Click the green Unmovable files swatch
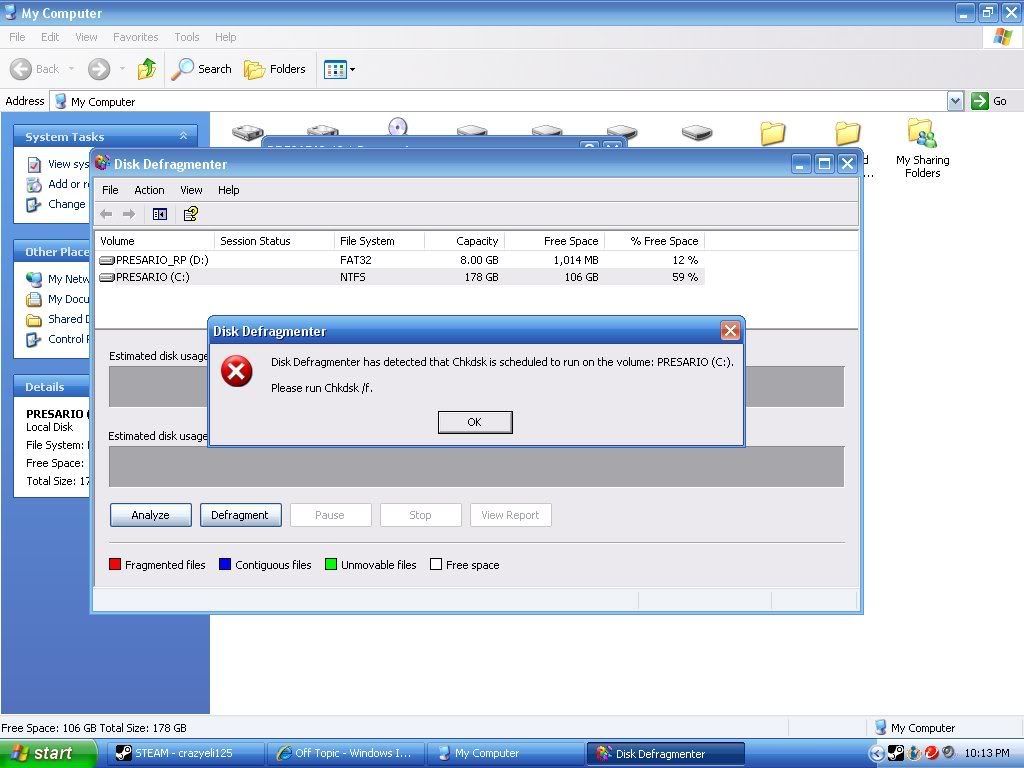 coord(330,564)
